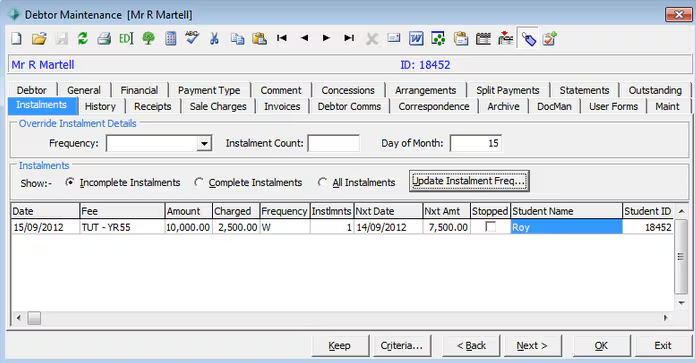
Task: Go to the last record icon
Action: click(349, 38)
